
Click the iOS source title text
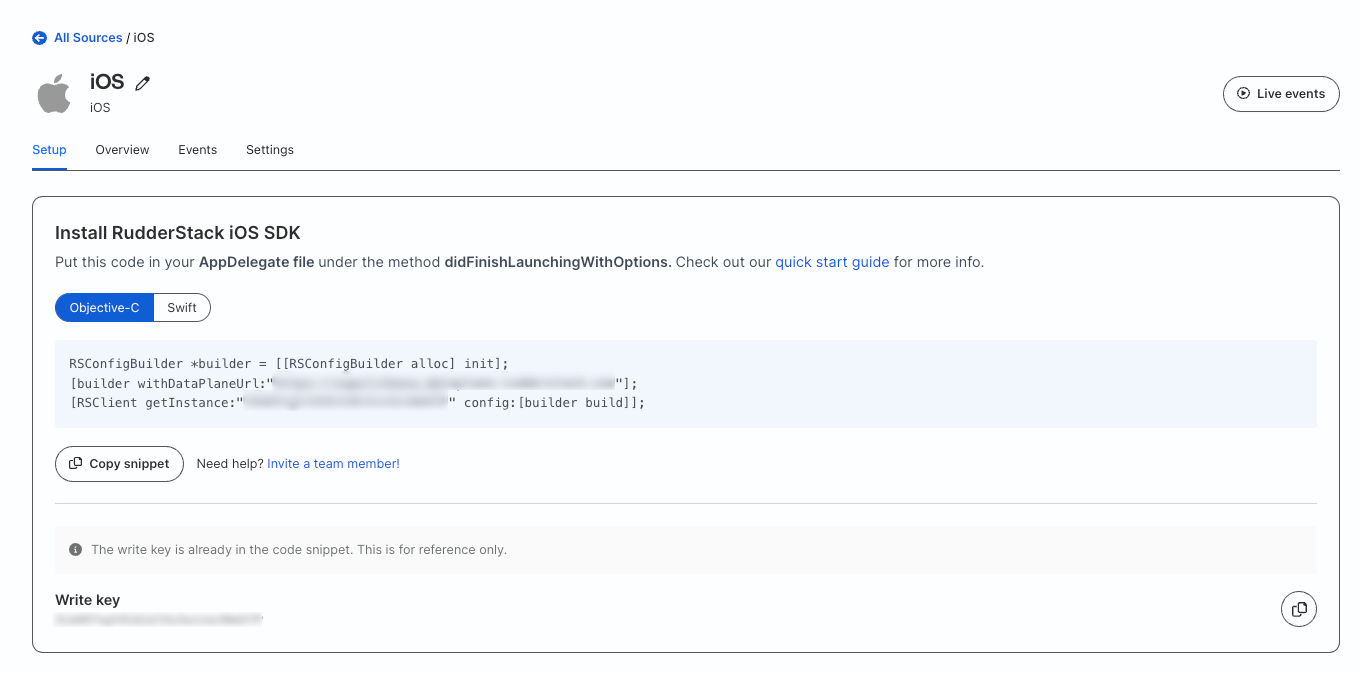click(107, 83)
